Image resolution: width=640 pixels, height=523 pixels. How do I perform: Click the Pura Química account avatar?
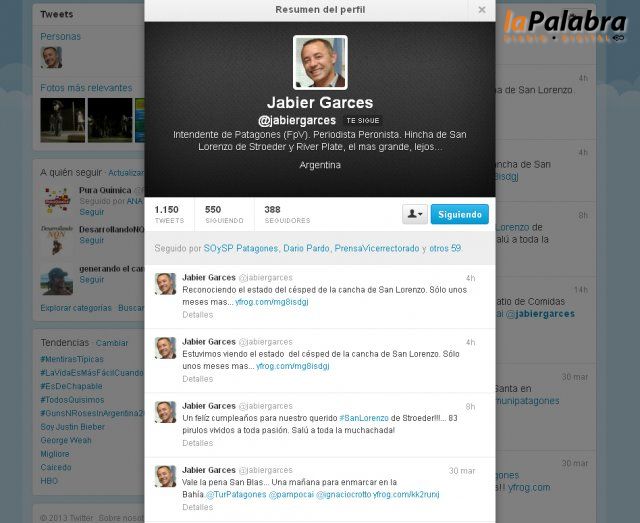click(x=57, y=200)
